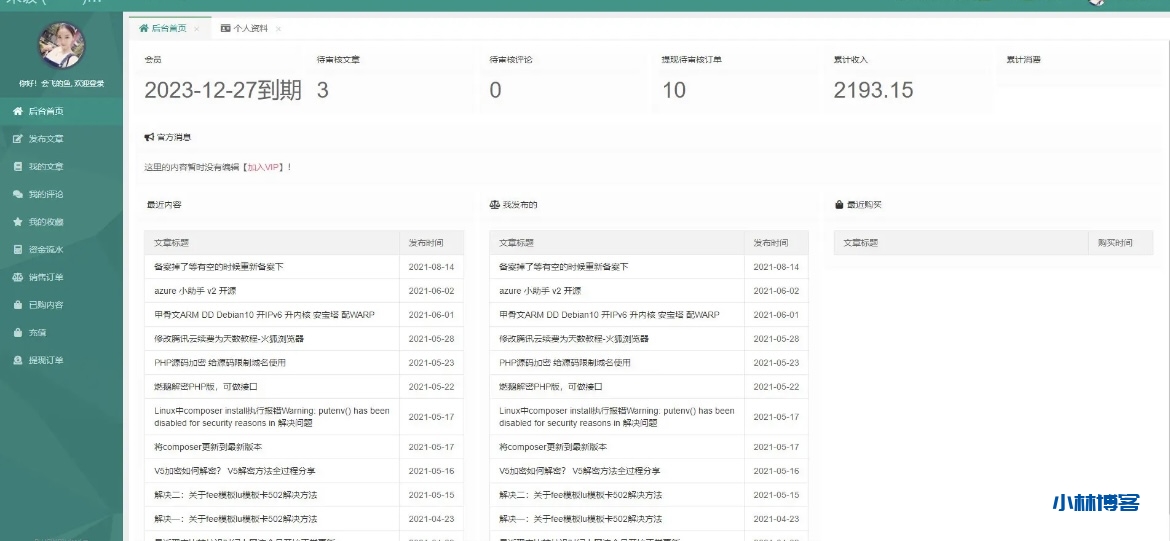Click the 待审核文章 count of 3

coord(322,91)
